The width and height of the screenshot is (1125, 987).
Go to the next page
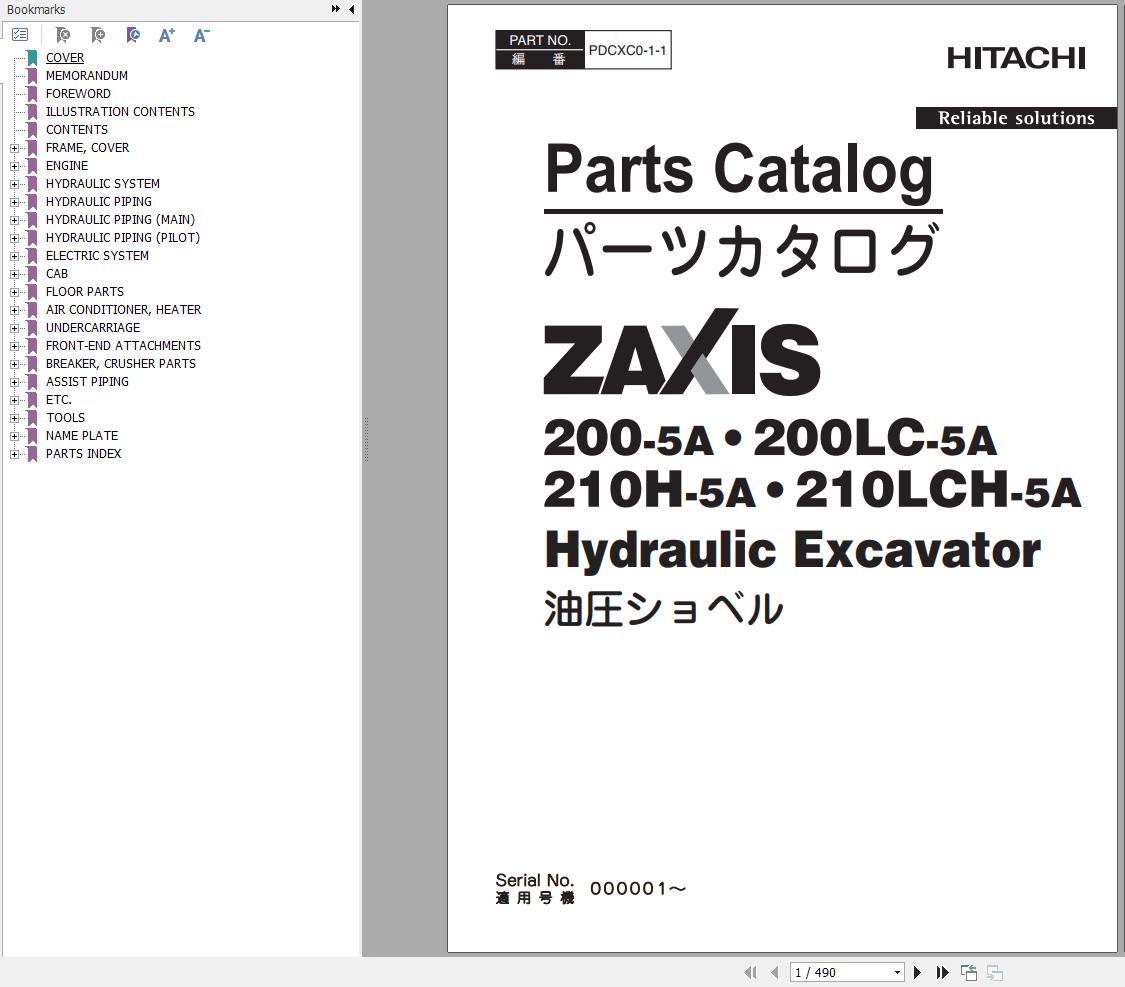tap(917, 973)
